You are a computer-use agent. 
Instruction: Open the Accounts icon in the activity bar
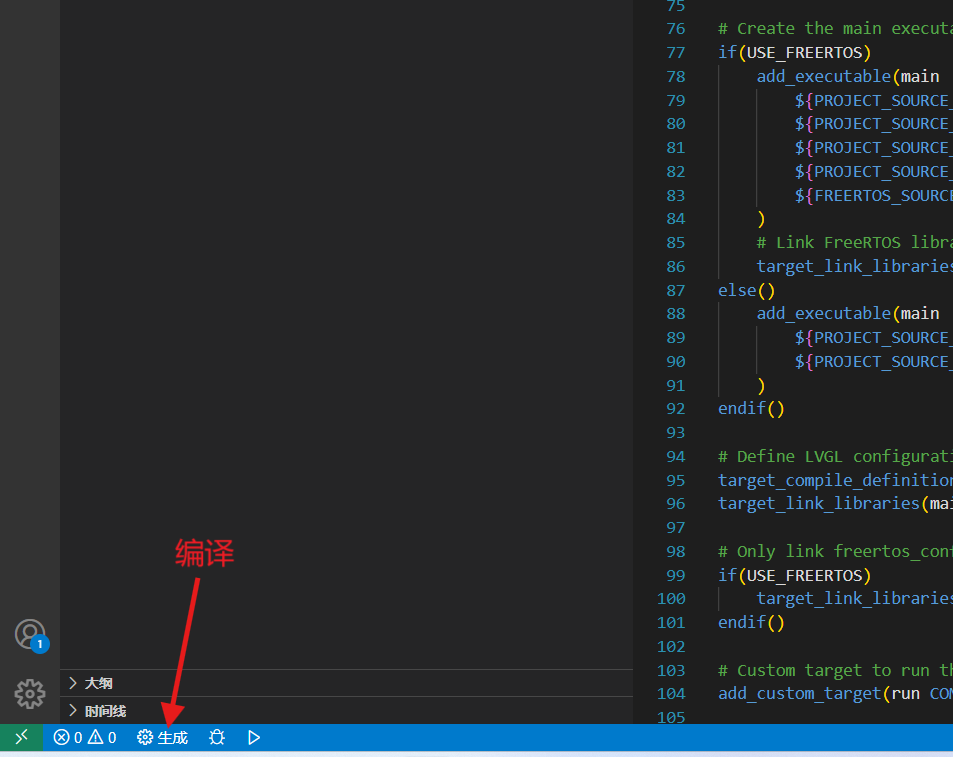pyautogui.click(x=29, y=633)
